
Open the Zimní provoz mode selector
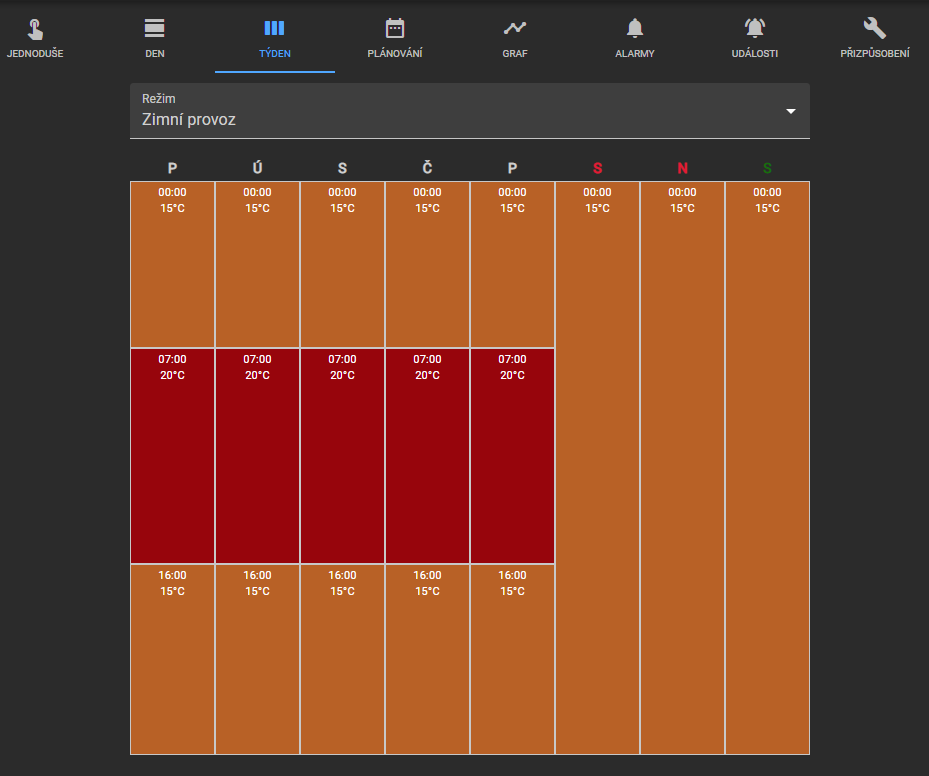pyautogui.click(x=470, y=111)
